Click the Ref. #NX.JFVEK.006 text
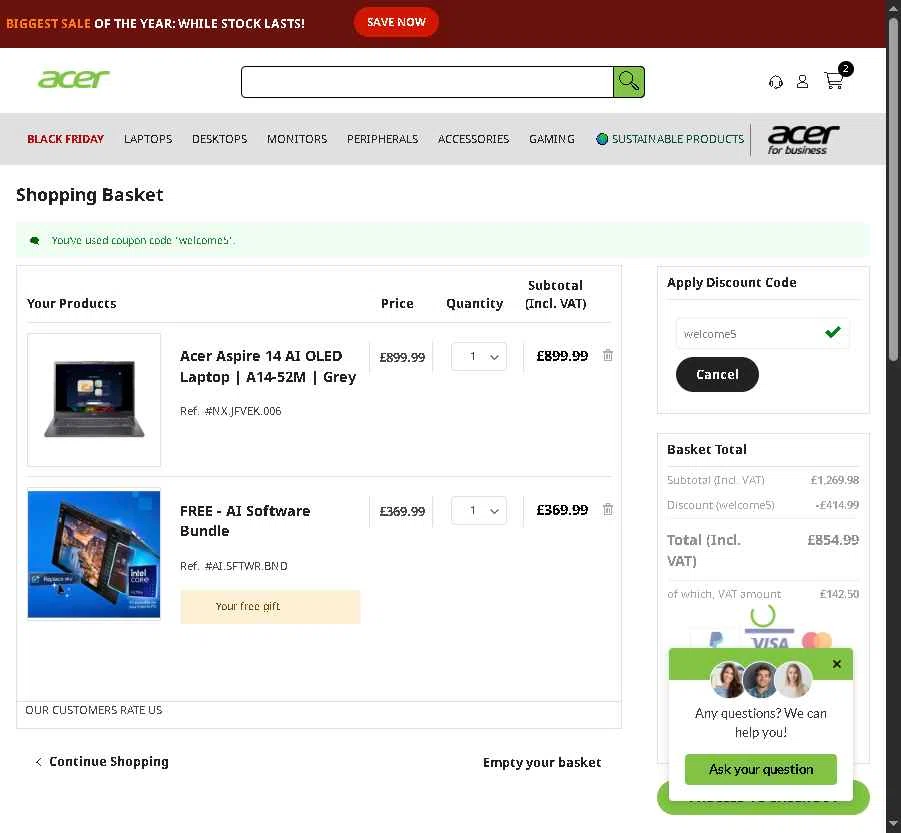 (230, 411)
